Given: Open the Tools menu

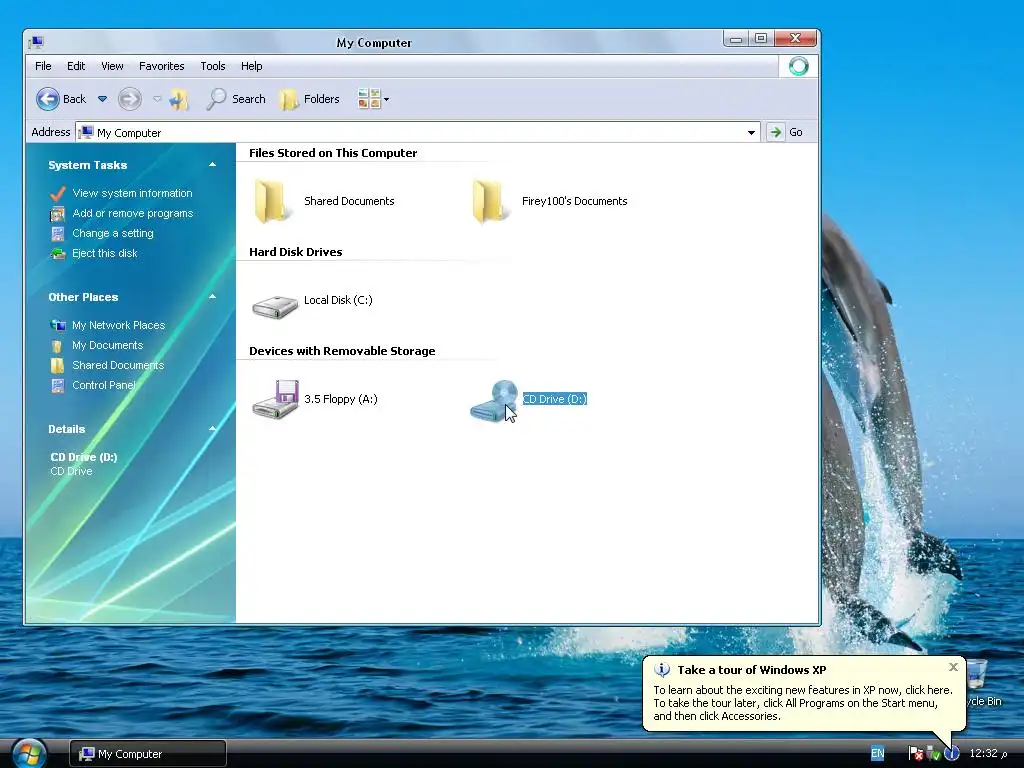Looking at the screenshot, I should click(x=213, y=66).
